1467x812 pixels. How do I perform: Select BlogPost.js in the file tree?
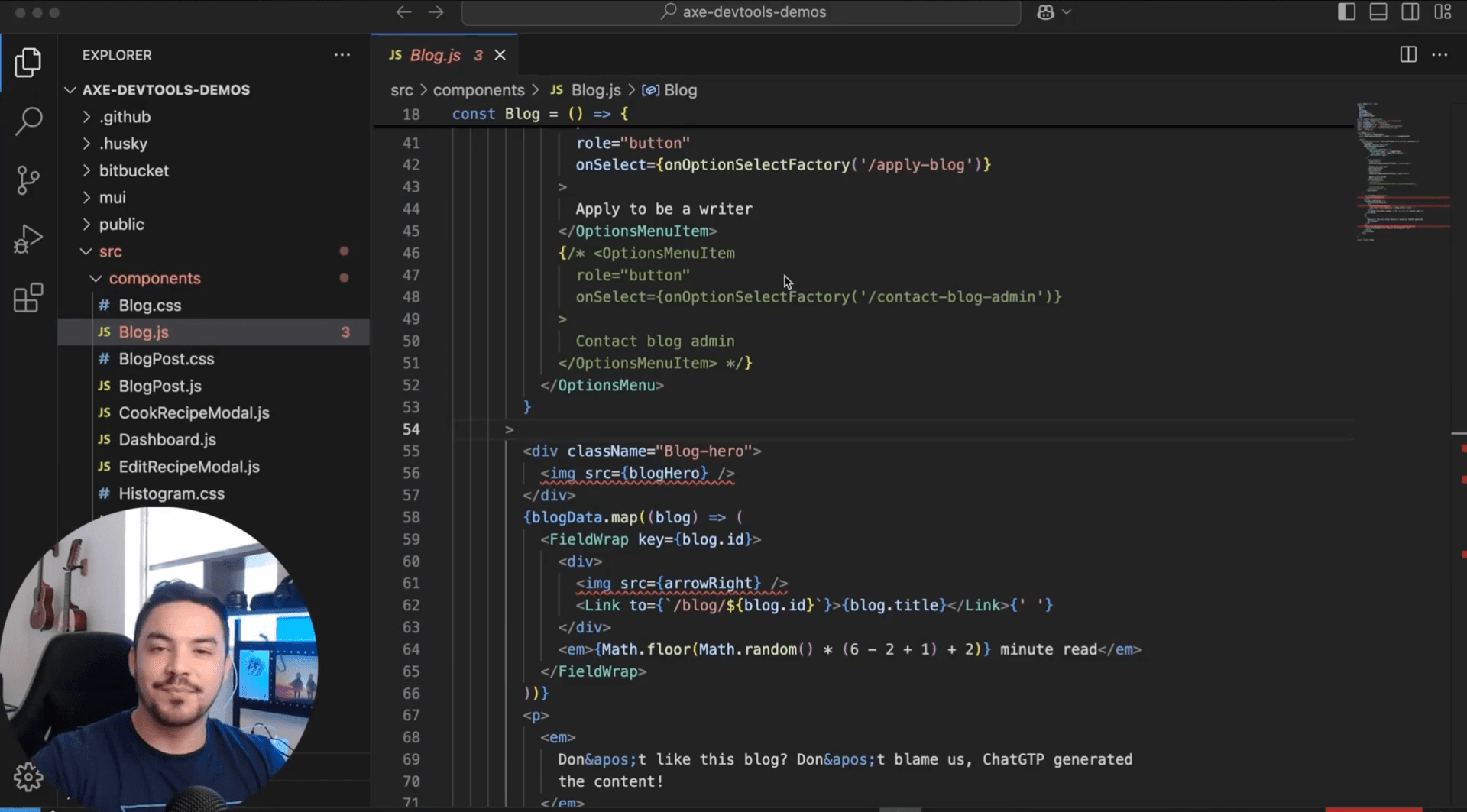(160, 386)
